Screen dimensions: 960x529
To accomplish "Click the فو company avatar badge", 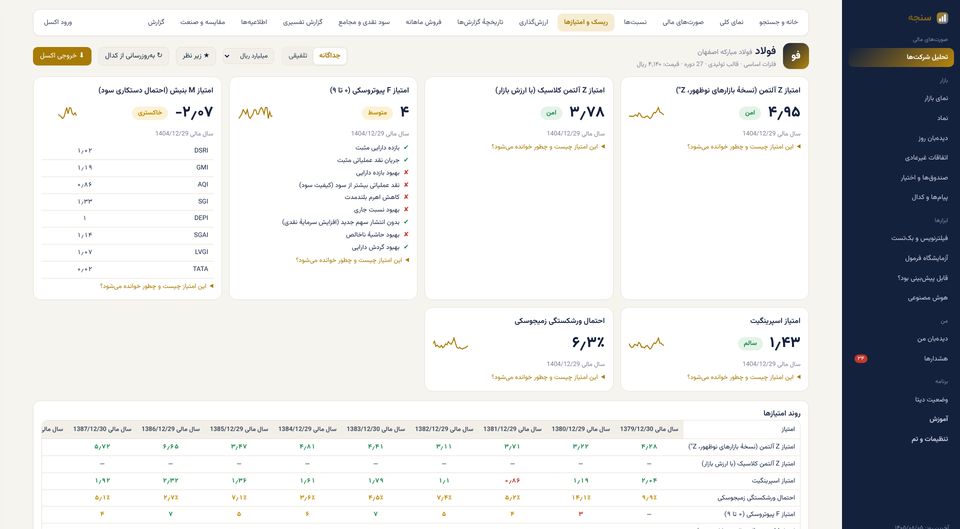I will [795, 56].
